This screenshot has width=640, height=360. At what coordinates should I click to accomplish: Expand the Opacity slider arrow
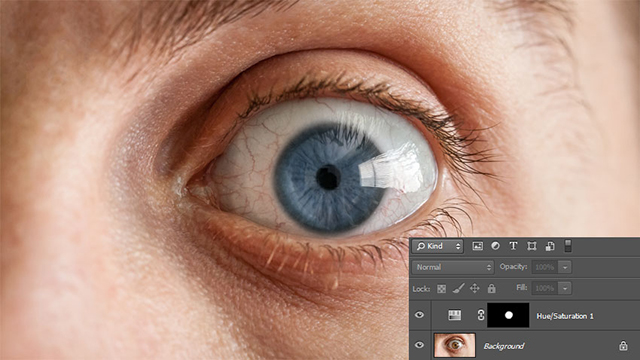coord(565,267)
